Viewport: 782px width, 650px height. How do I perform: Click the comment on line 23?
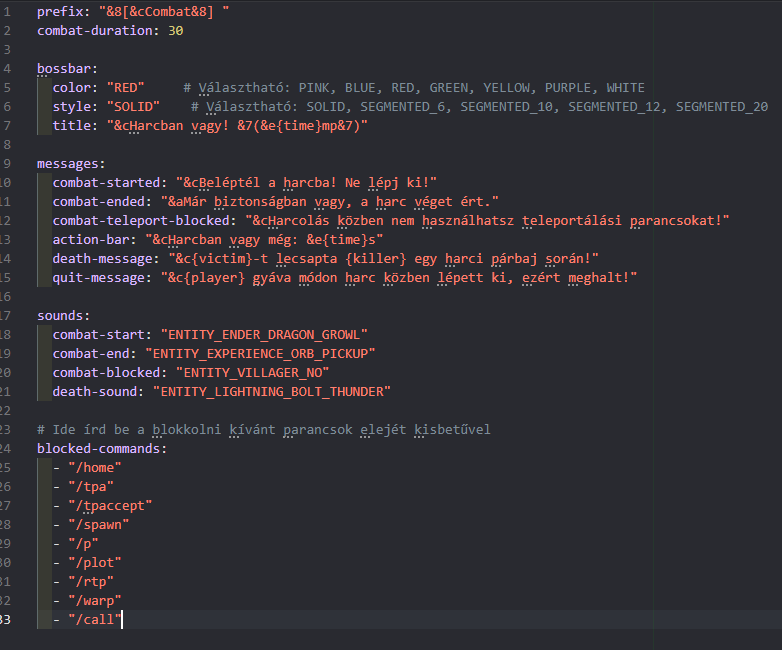pyautogui.click(x=264, y=430)
